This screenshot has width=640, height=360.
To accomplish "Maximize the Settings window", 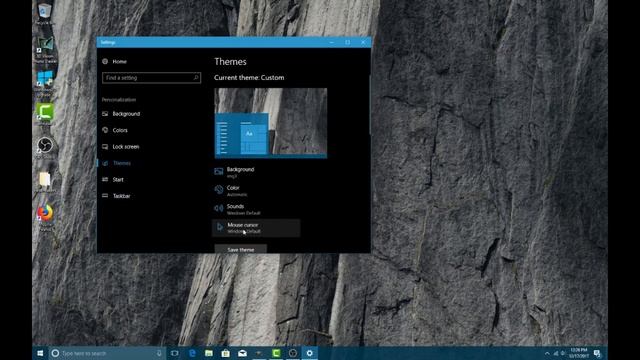I will 347,42.
